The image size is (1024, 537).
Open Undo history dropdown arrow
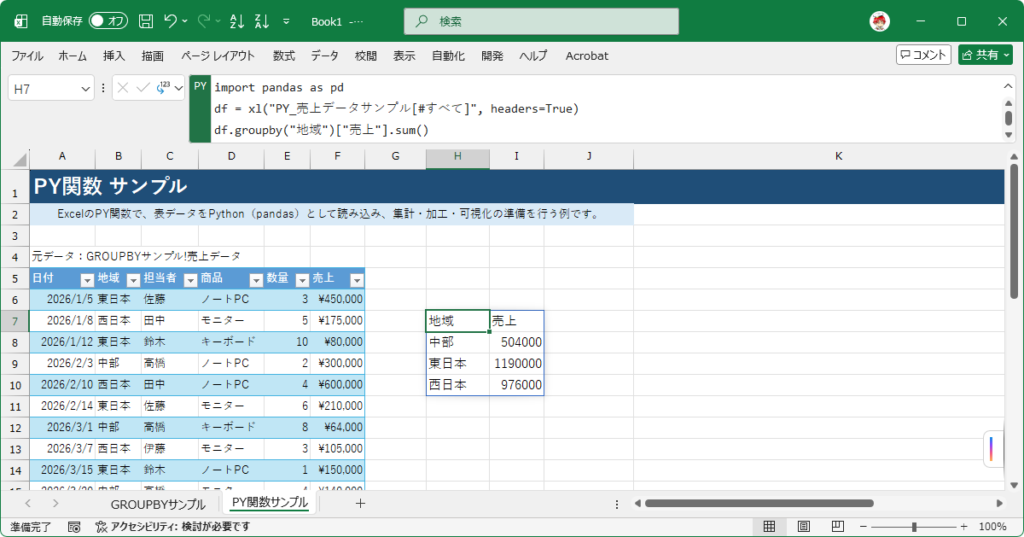tap(185, 21)
